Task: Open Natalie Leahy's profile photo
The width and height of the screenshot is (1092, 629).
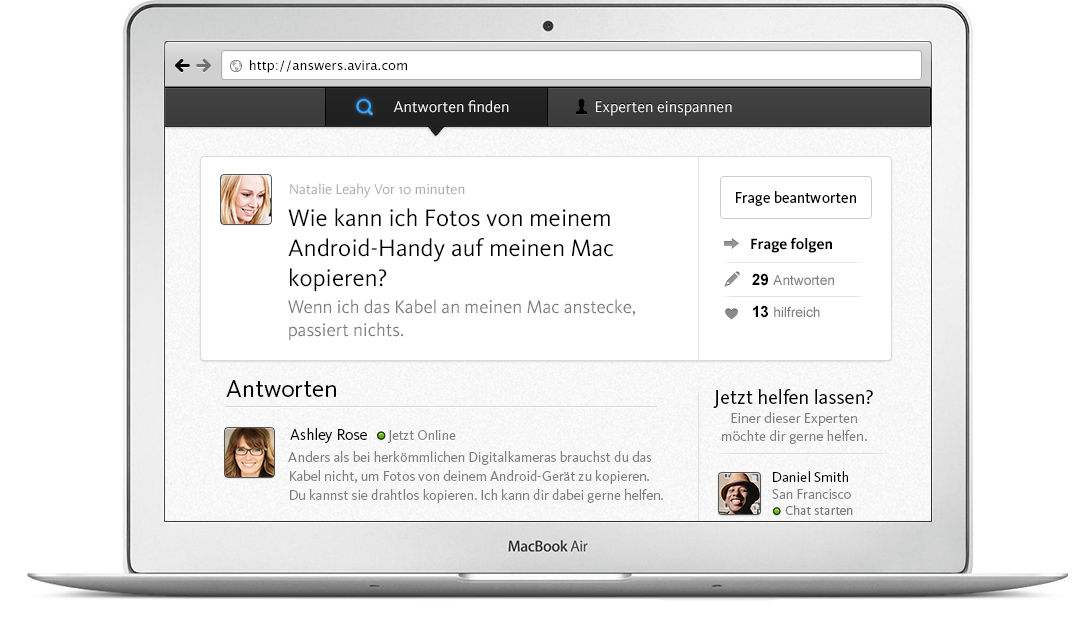Action: tap(246, 199)
